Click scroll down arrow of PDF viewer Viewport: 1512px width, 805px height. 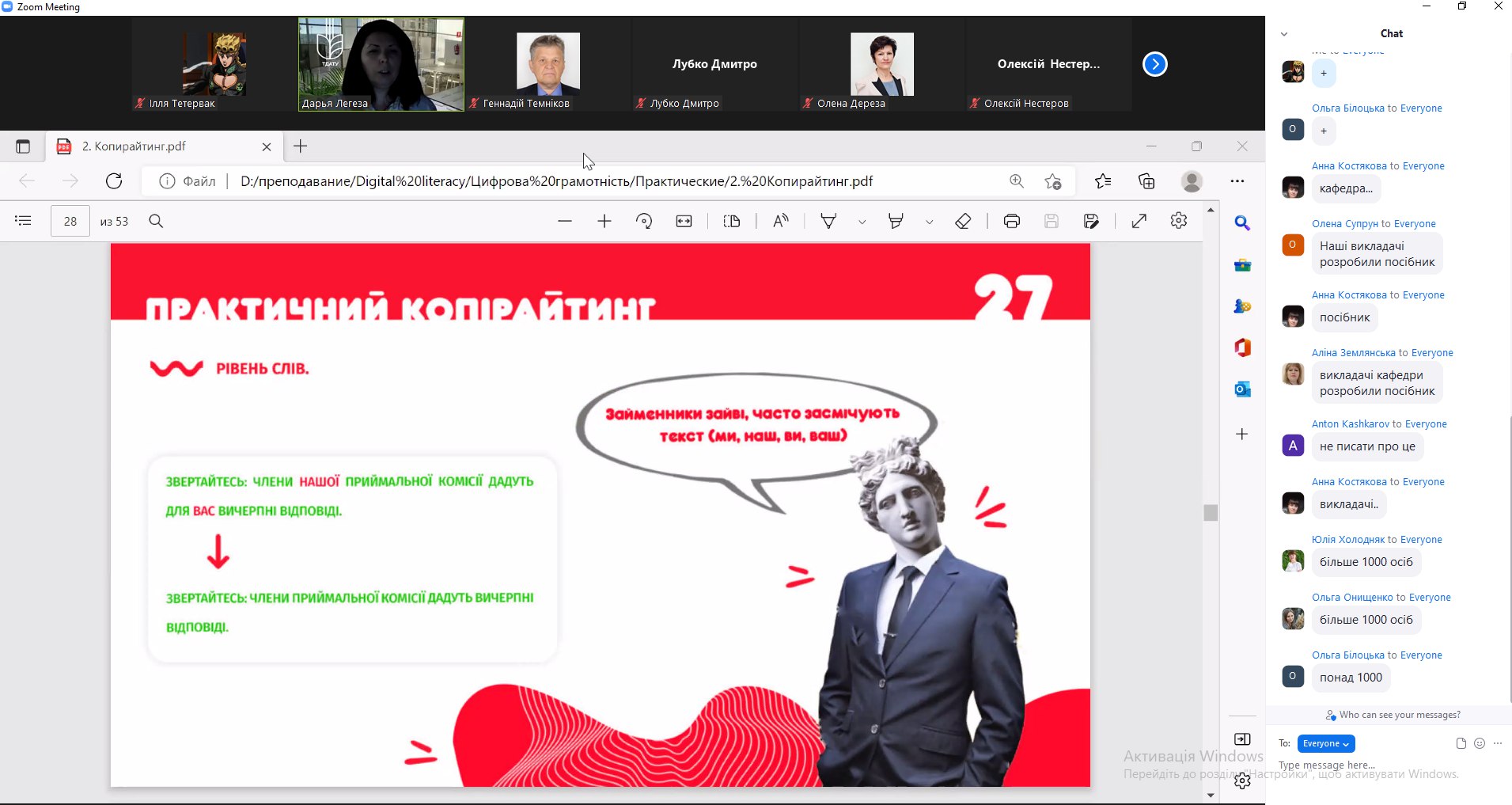click(1211, 796)
